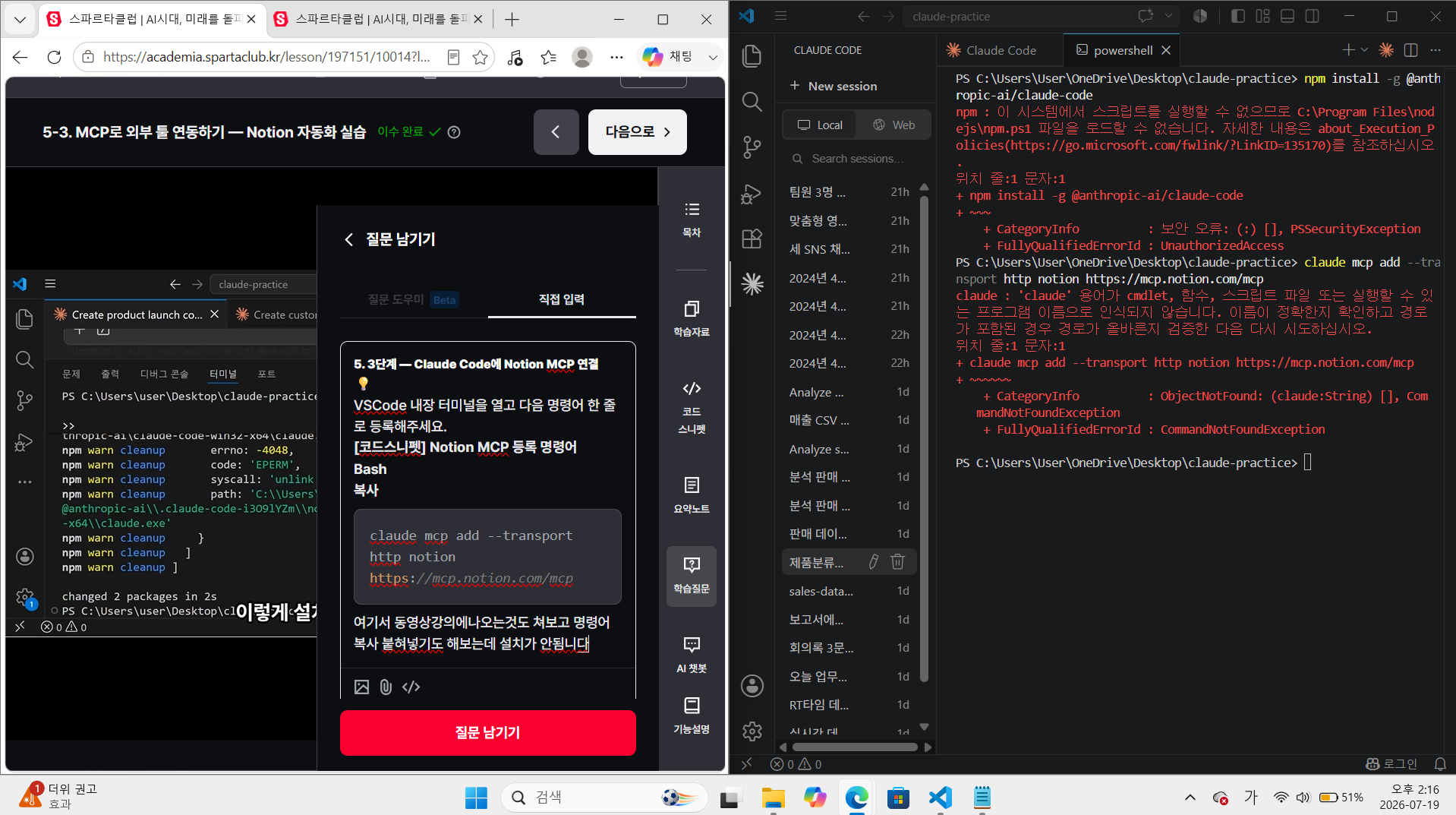
Task: Go to next lesson with 다음으로
Action: tap(637, 132)
